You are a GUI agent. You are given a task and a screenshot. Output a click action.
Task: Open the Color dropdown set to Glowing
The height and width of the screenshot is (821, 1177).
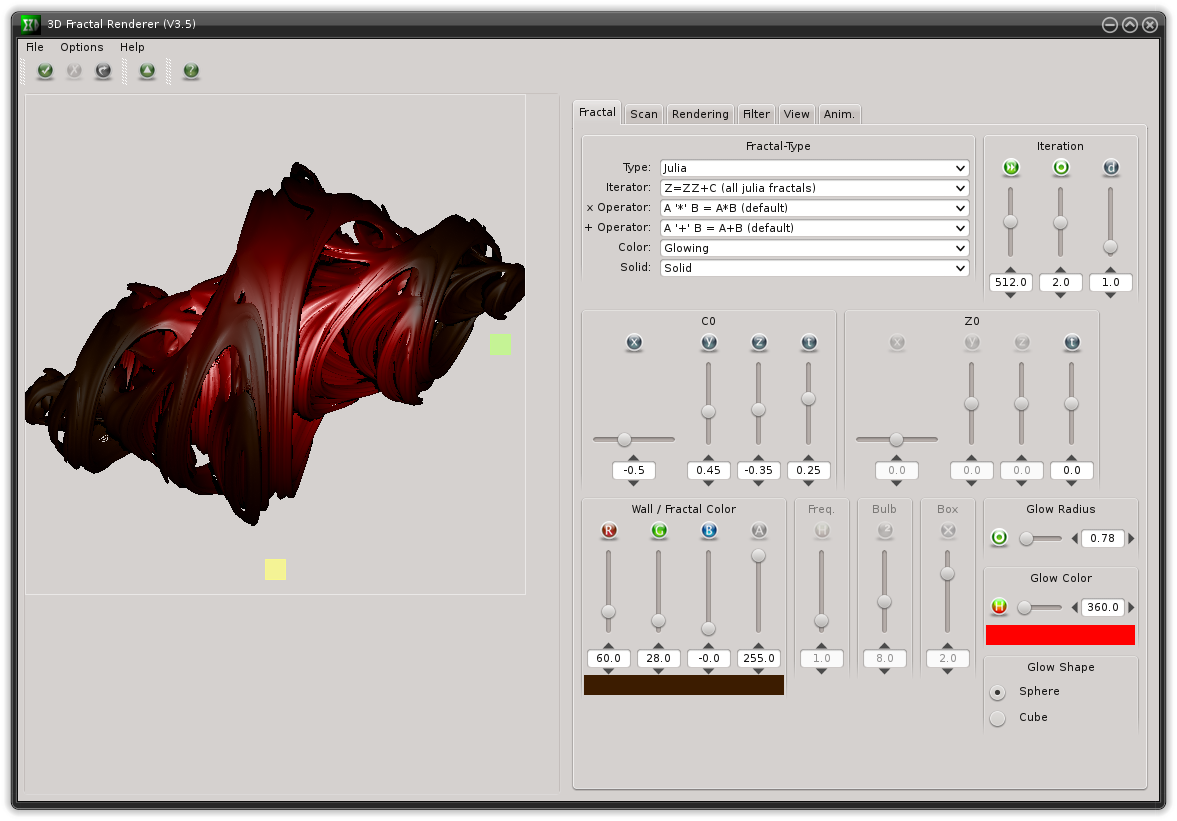coord(814,248)
